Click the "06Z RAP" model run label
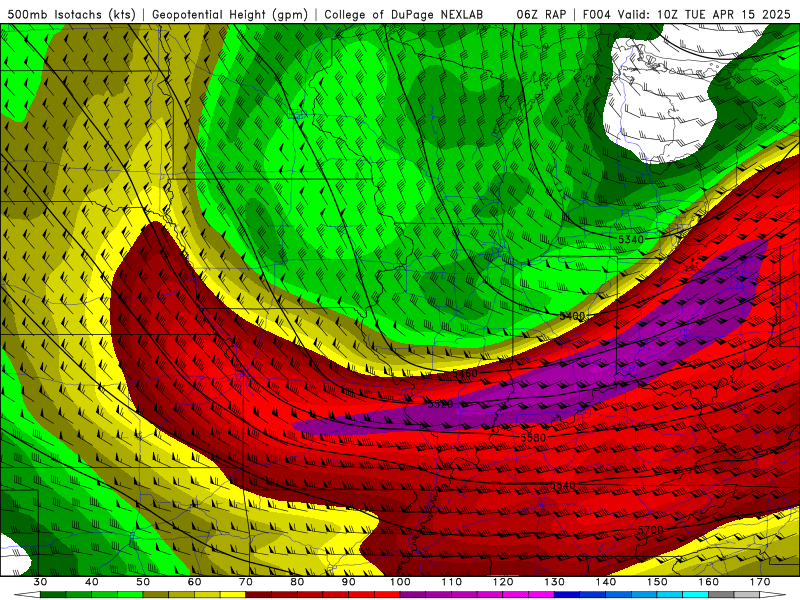Viewport: 800px width, 600px height. coord(541,15)
